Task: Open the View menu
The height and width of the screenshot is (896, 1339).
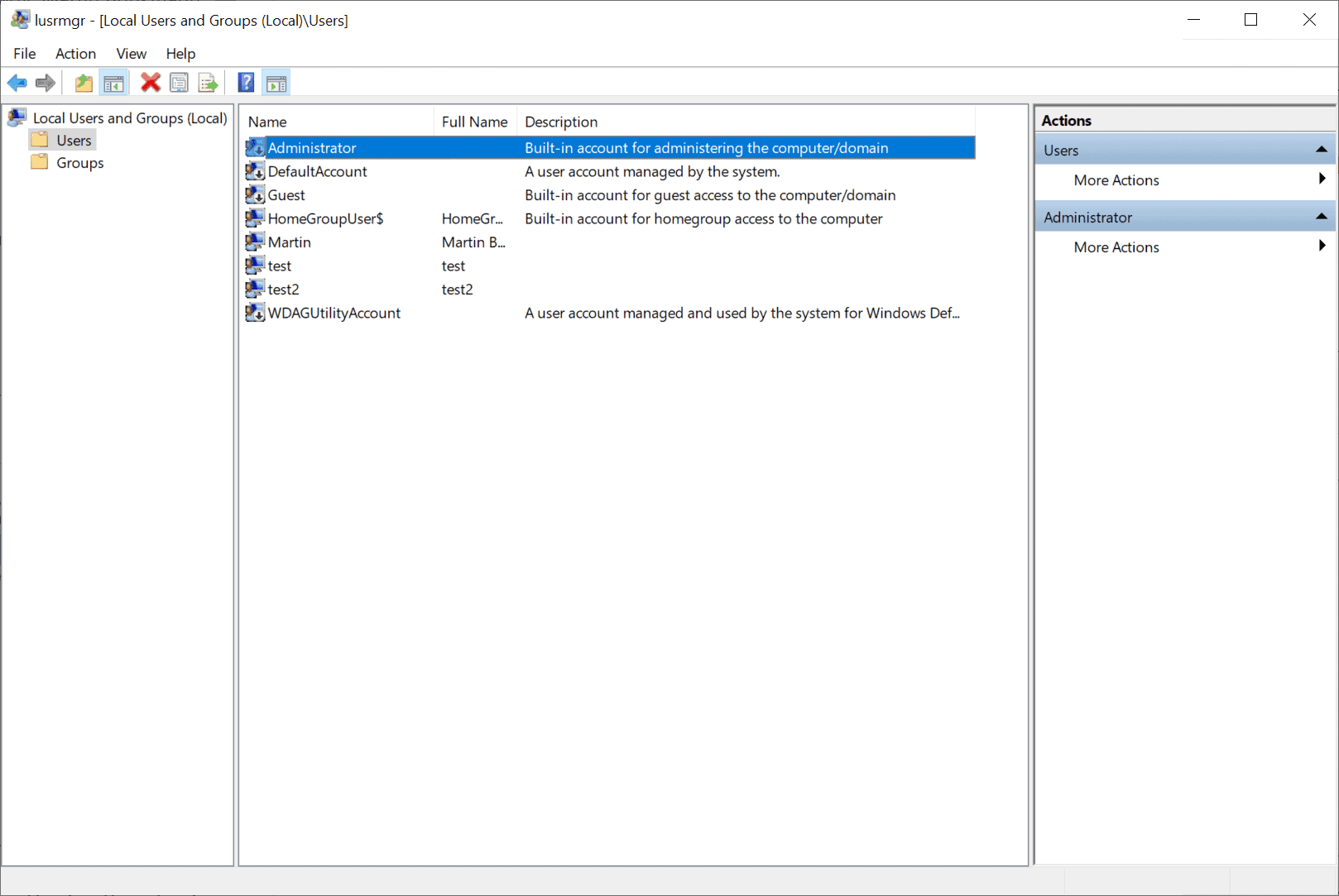Action: (x=131, y=53)
